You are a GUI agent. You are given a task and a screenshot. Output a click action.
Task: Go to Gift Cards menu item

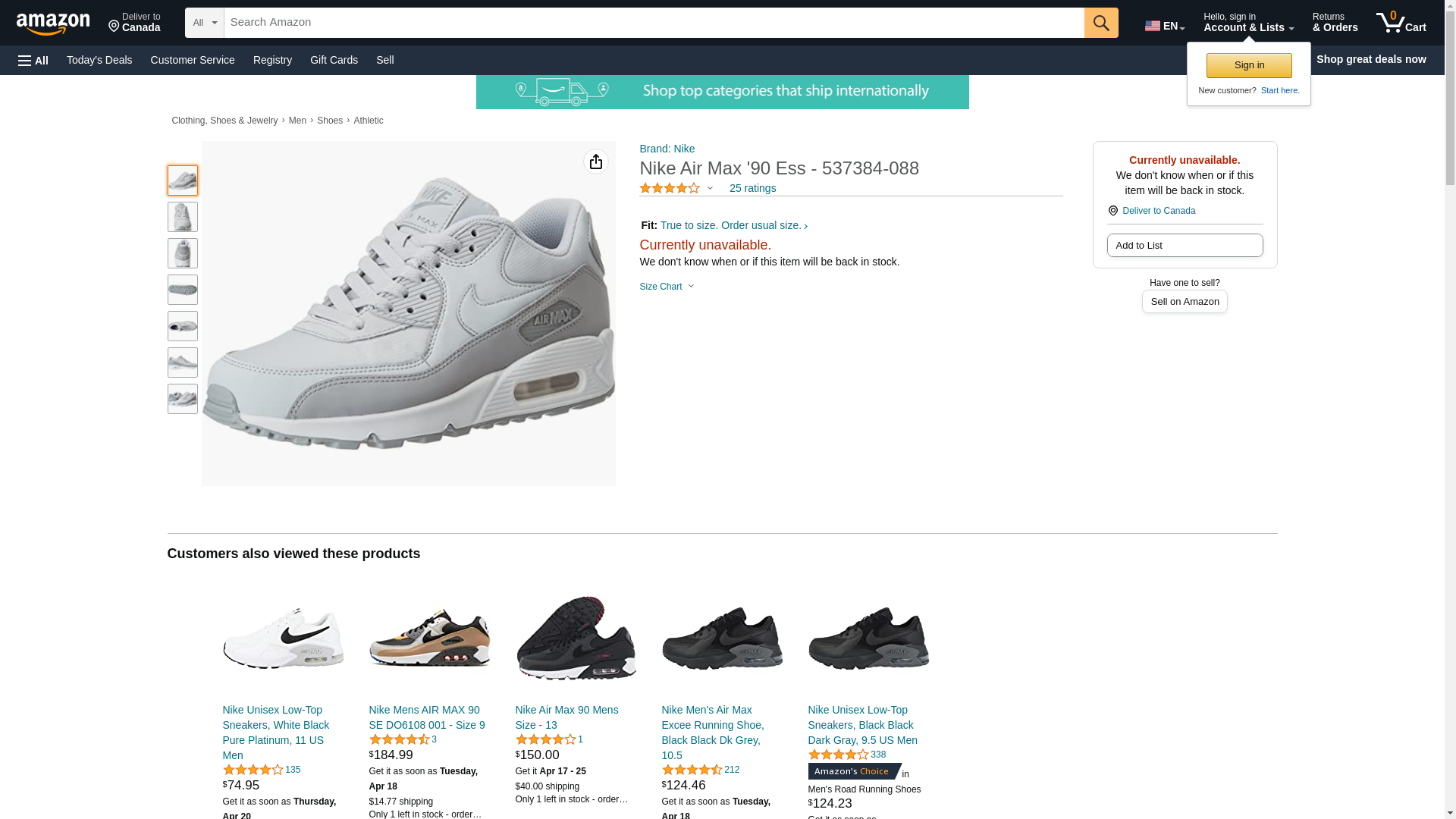[x=334, y=60]
